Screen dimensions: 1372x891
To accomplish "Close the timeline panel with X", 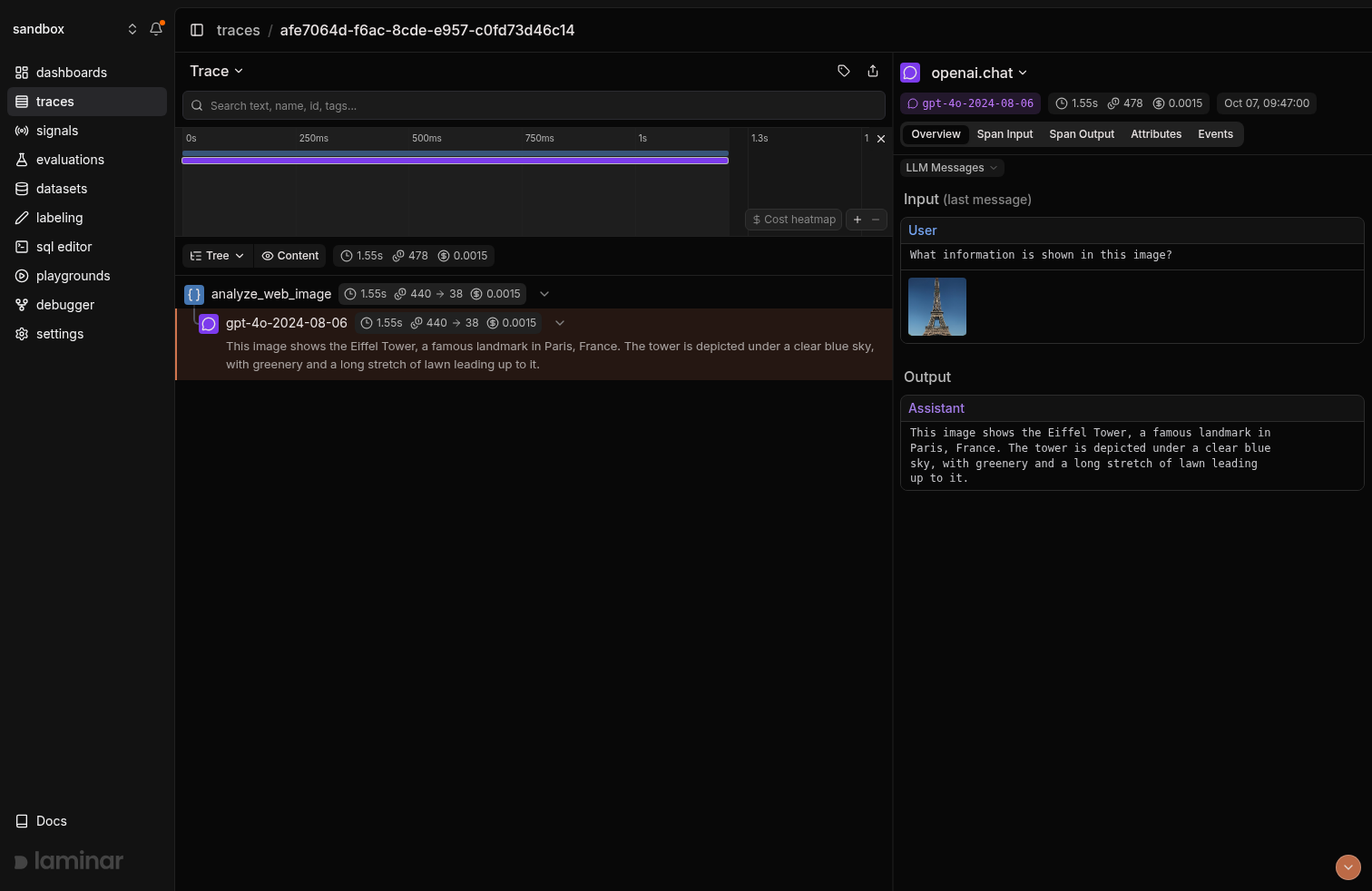I will point(881,139).
